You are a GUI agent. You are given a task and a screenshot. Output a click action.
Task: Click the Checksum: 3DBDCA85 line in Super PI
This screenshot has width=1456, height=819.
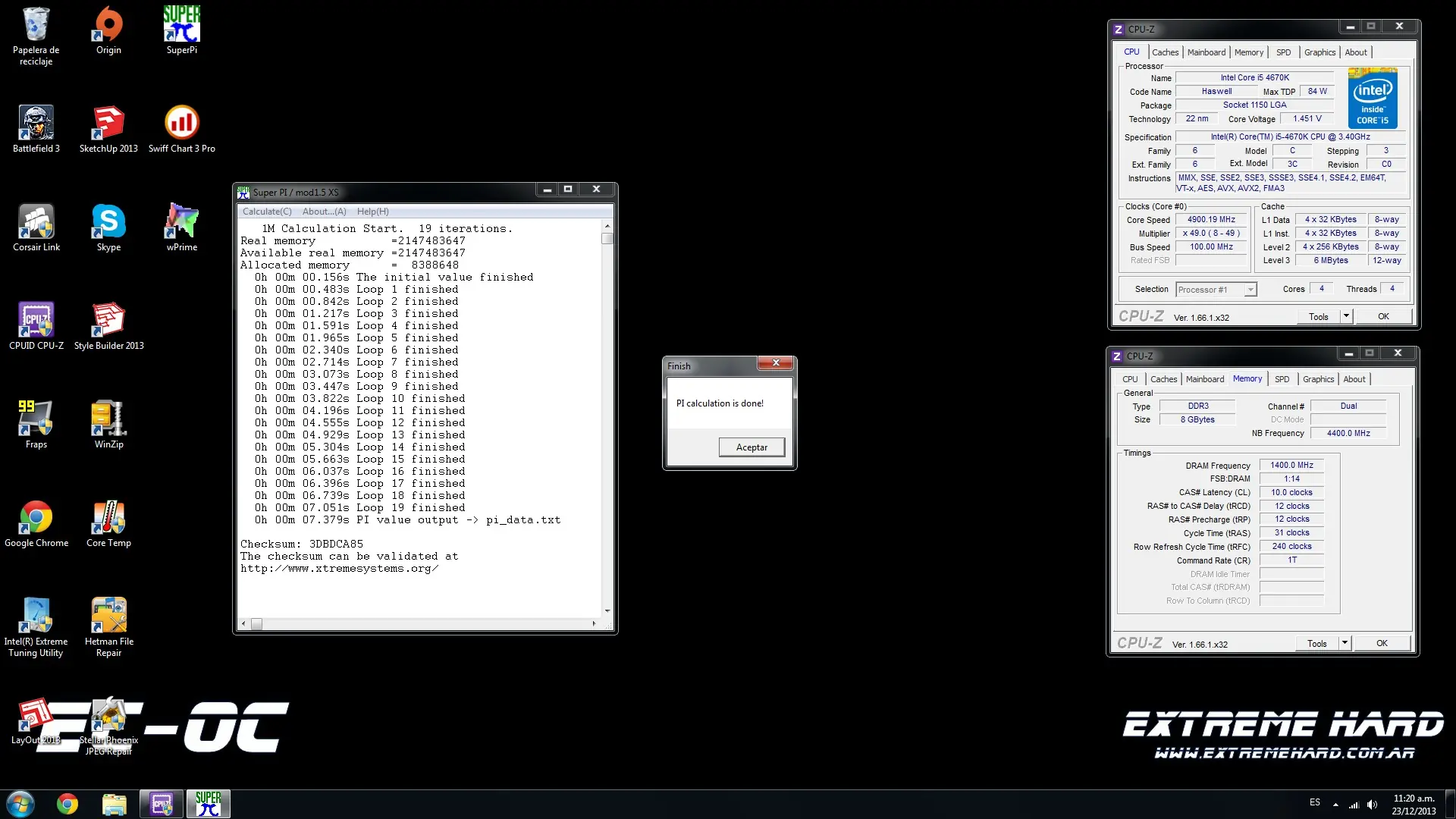pos(302,544)
